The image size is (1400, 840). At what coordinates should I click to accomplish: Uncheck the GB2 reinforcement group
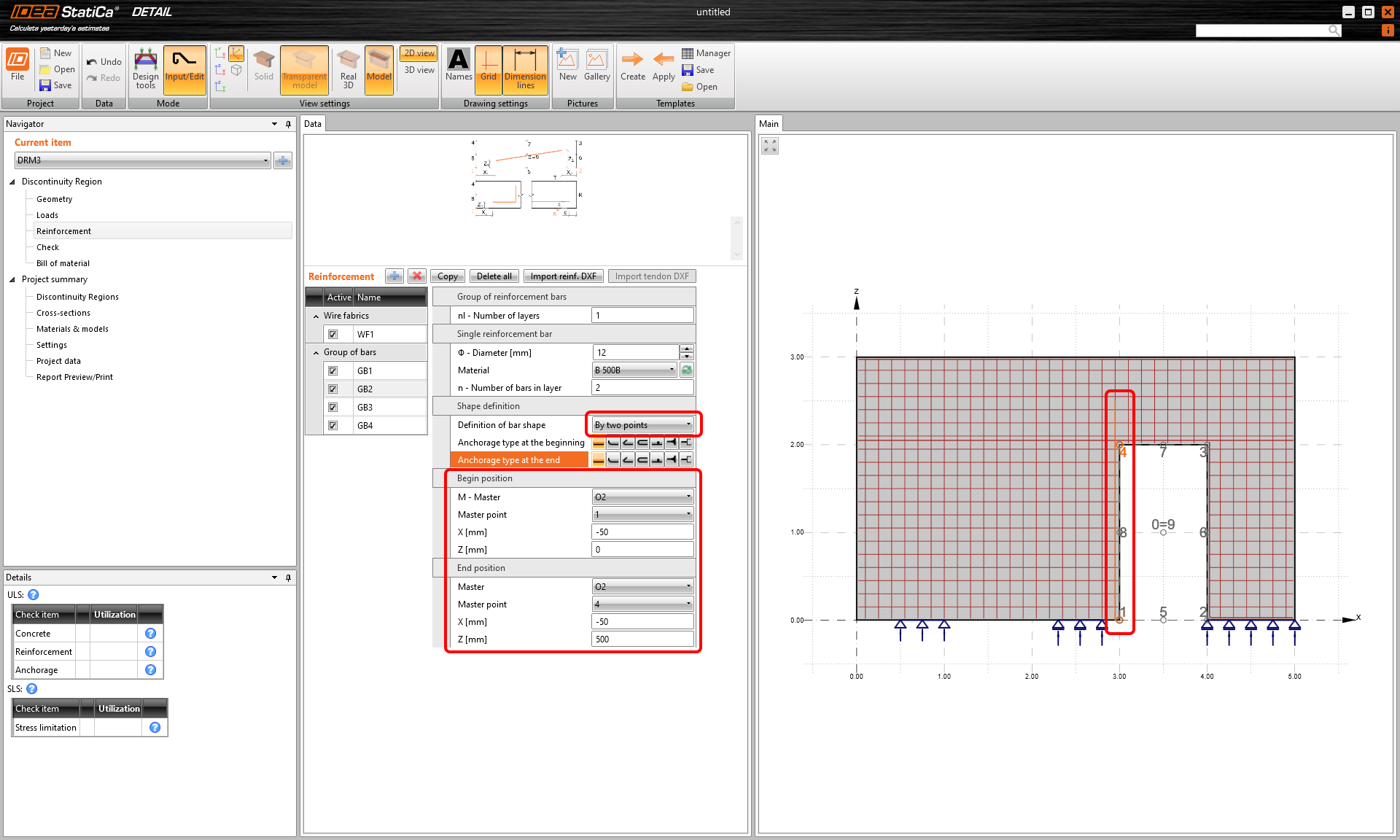pyautogui.click(x=334, y=389)
